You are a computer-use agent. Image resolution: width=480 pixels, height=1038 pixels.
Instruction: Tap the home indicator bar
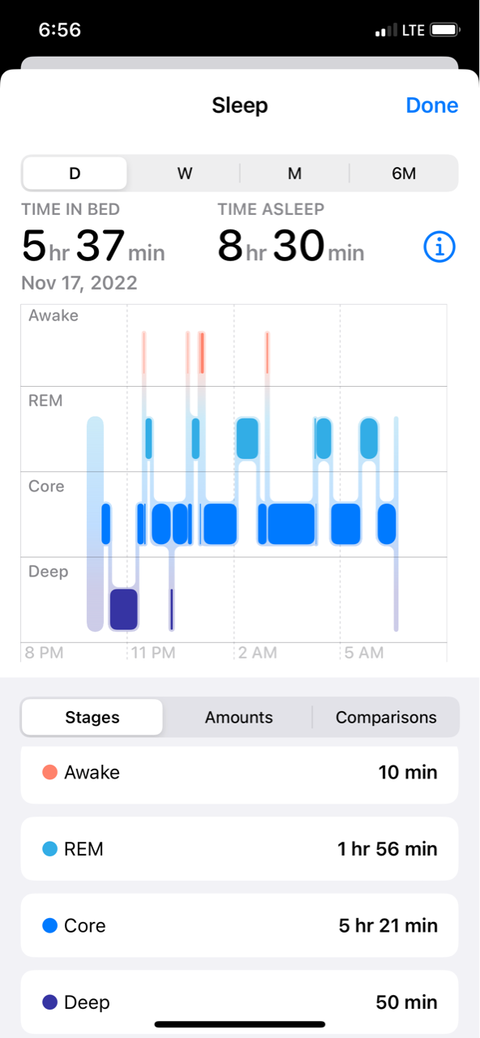coord(240,1025)
